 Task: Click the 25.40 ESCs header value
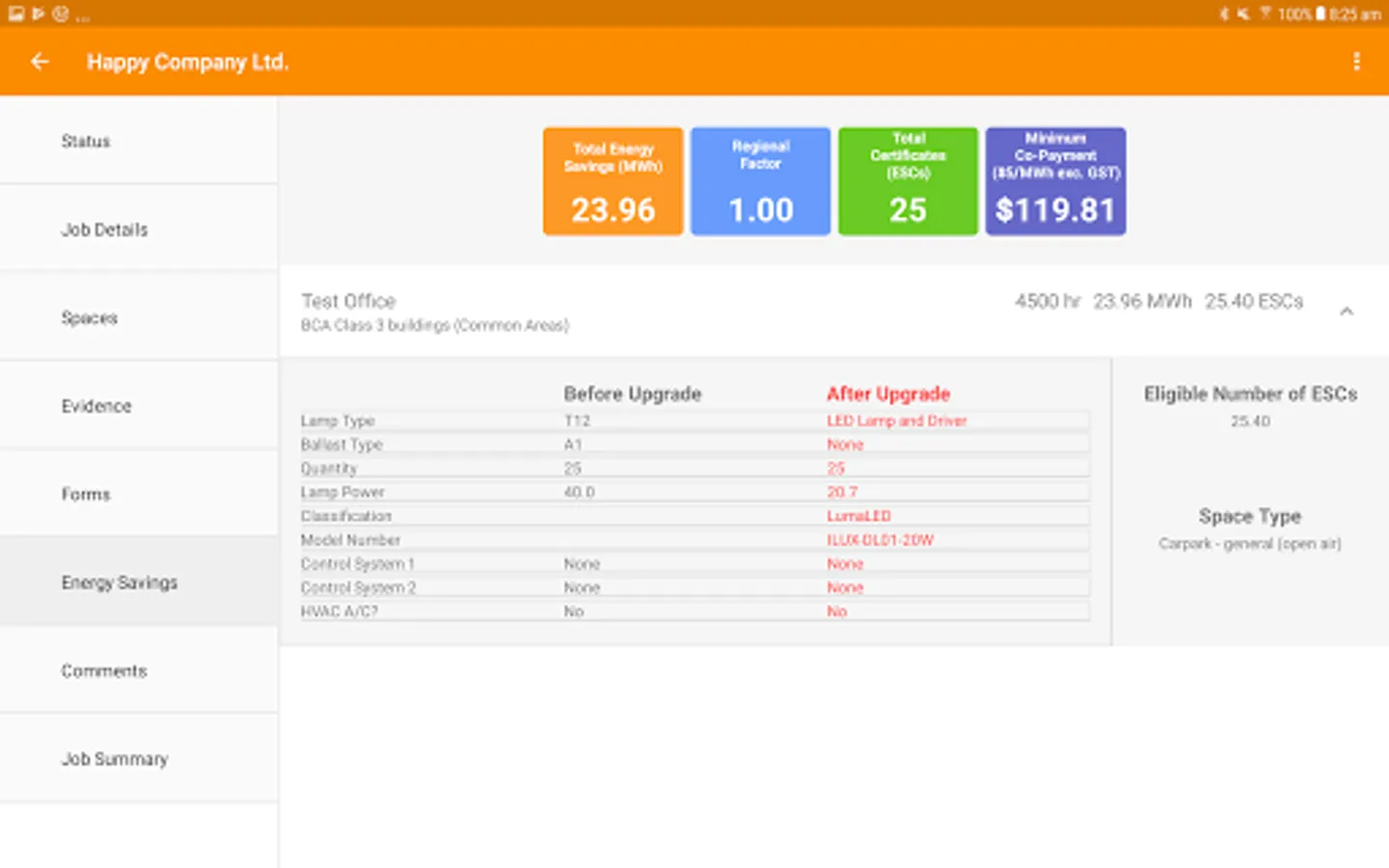1254,301
